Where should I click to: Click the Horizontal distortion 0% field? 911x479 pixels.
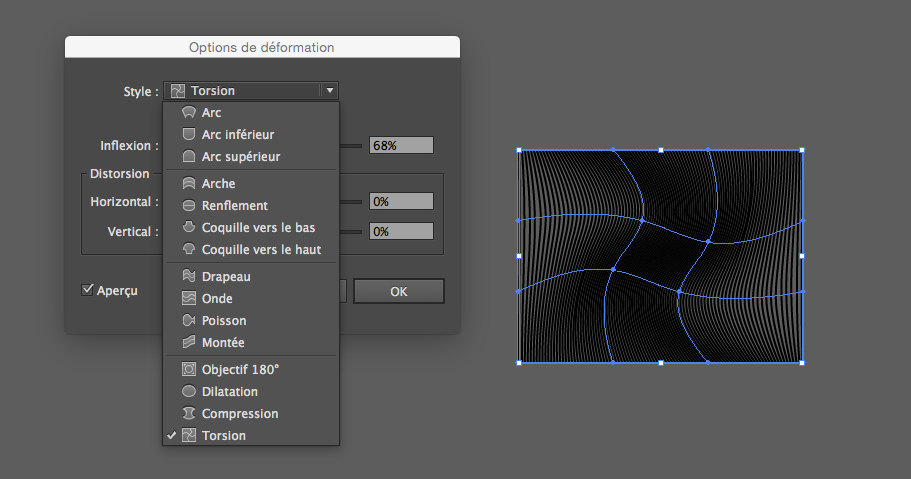tap(401, 201)
